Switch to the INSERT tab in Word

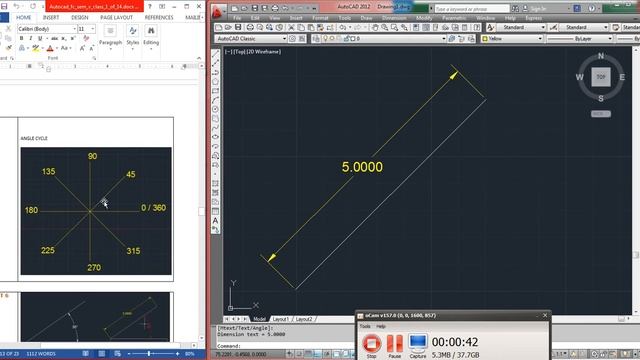tap(51, 18)
